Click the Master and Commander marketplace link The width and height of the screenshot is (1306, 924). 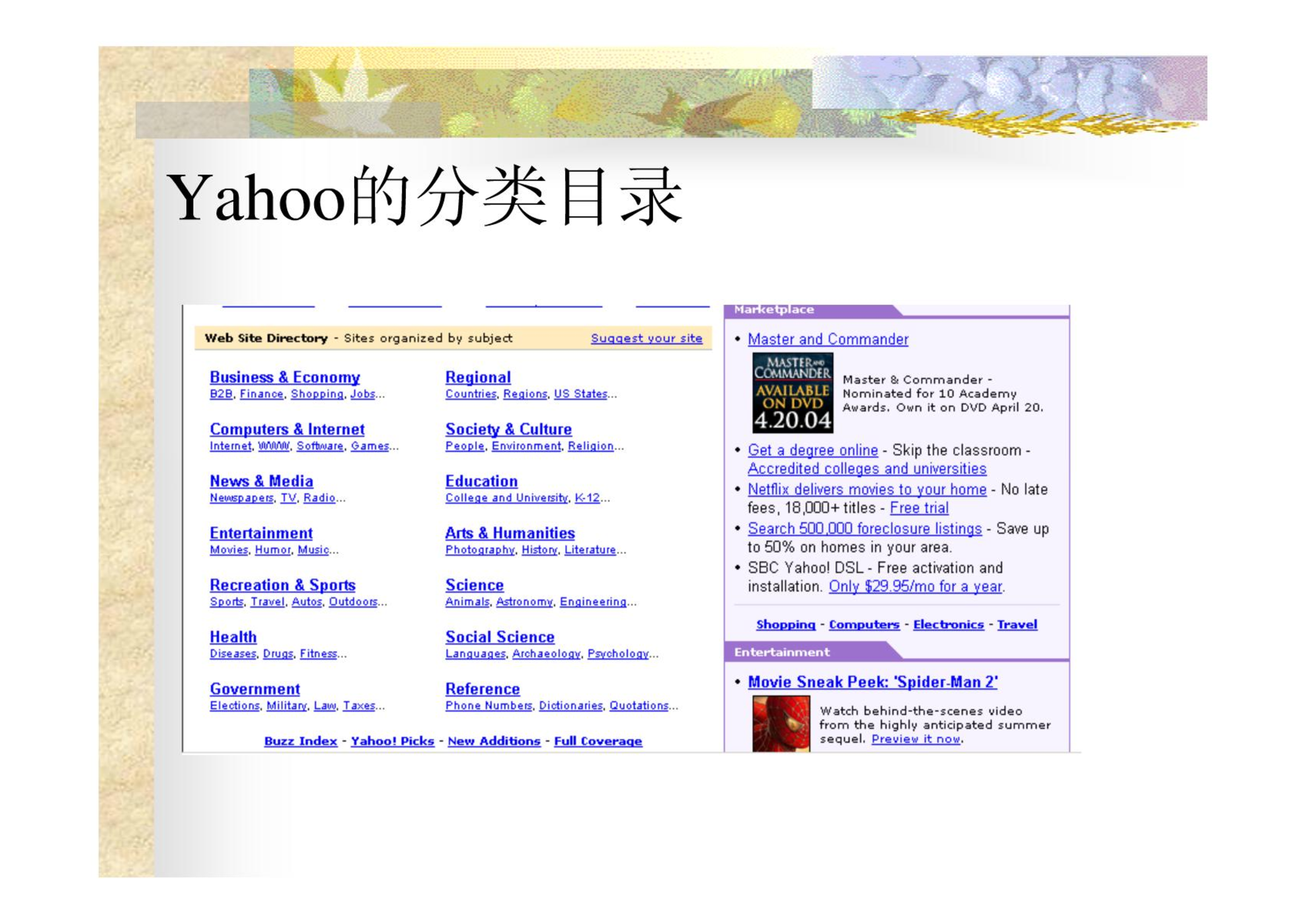click(x=828, y=339)
